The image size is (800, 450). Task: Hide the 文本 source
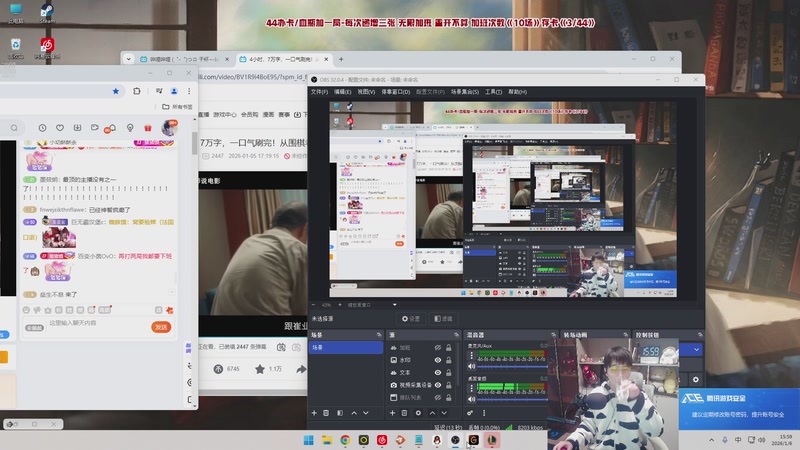(437, 372)
